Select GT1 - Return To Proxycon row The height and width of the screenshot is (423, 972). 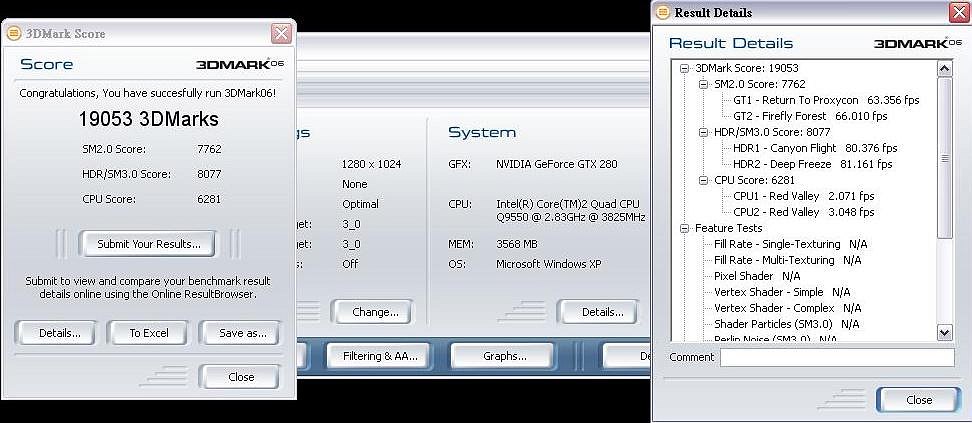tap(826, 100)
